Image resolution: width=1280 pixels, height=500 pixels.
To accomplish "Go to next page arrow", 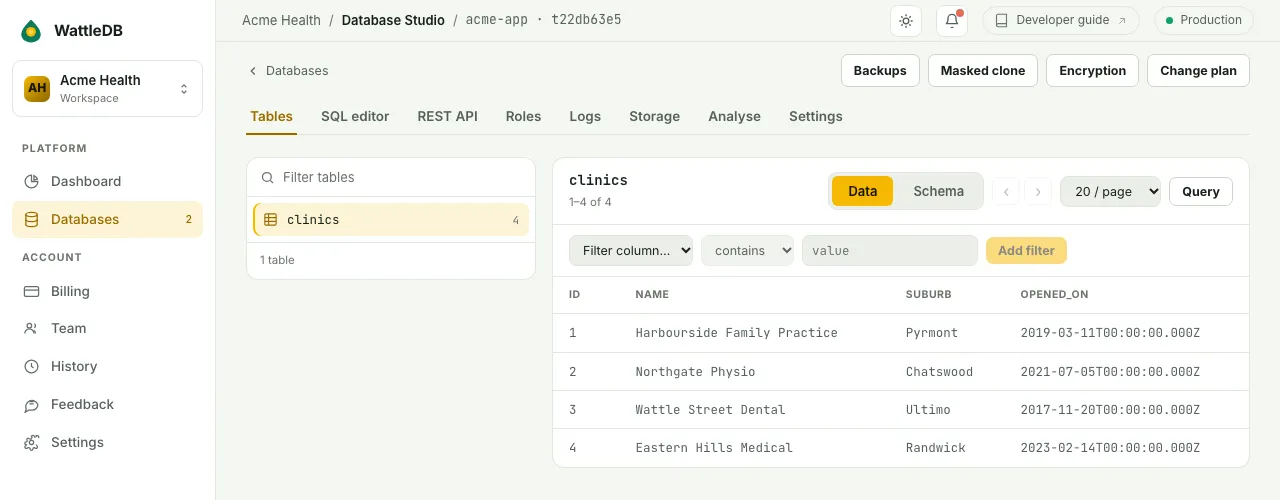I will [x=1038, y=191].
